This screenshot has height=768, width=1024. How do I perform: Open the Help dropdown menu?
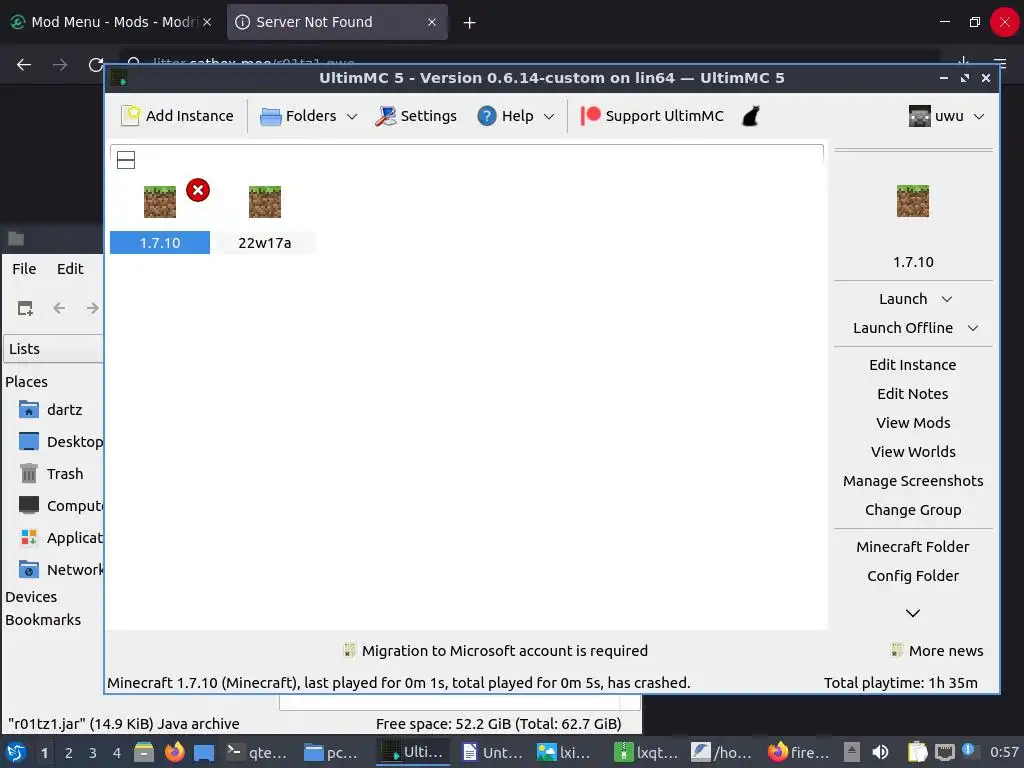click(x=516, y=116)
